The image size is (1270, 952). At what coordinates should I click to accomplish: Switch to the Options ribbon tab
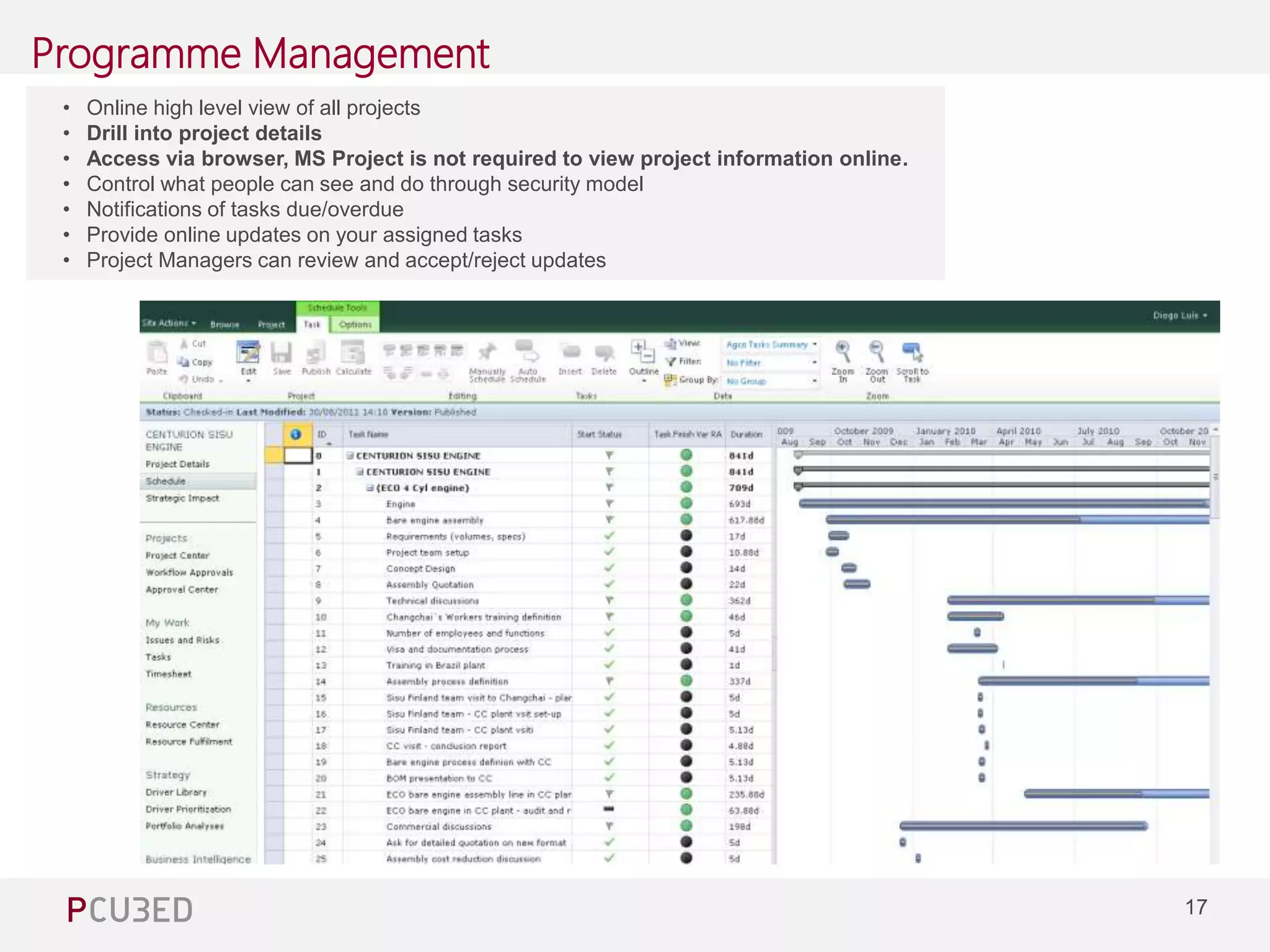[x=355, y=324]
